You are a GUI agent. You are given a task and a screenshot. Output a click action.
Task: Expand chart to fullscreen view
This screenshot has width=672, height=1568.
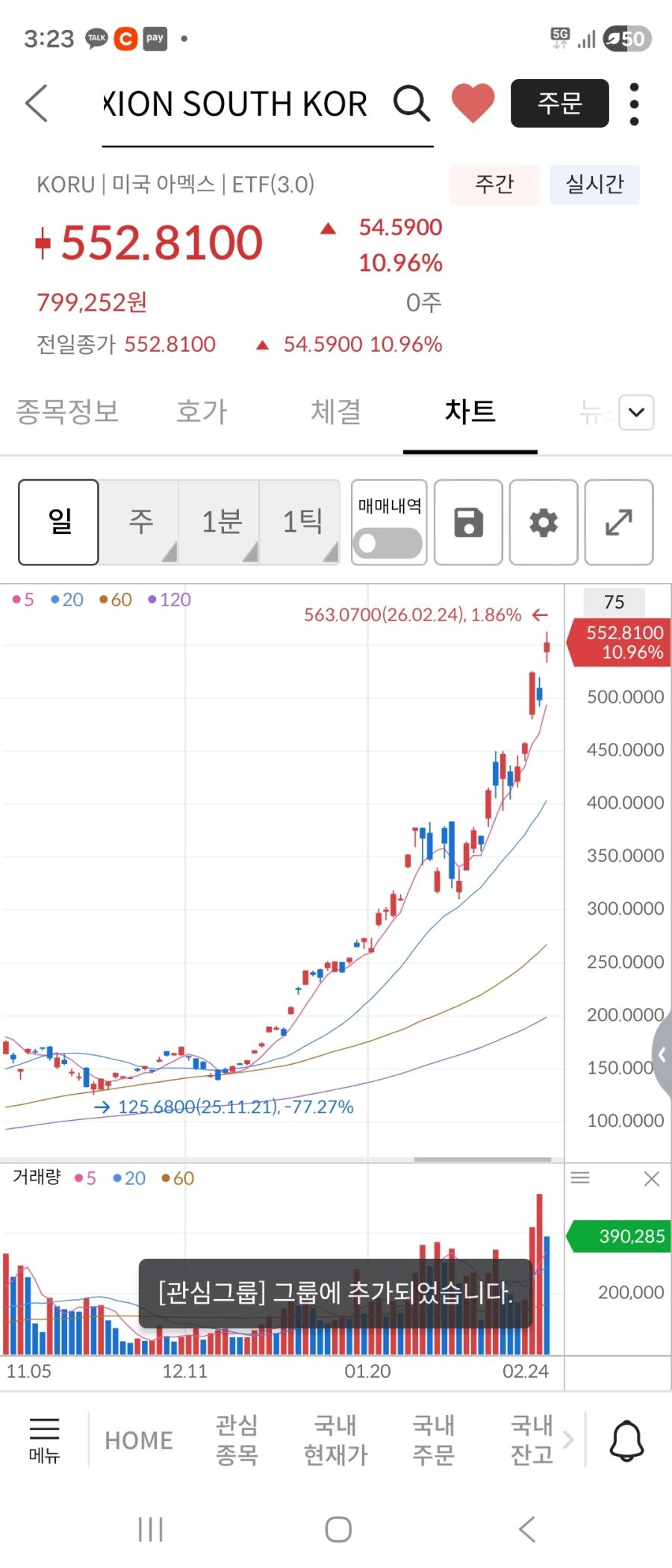[x=619, y=523]
